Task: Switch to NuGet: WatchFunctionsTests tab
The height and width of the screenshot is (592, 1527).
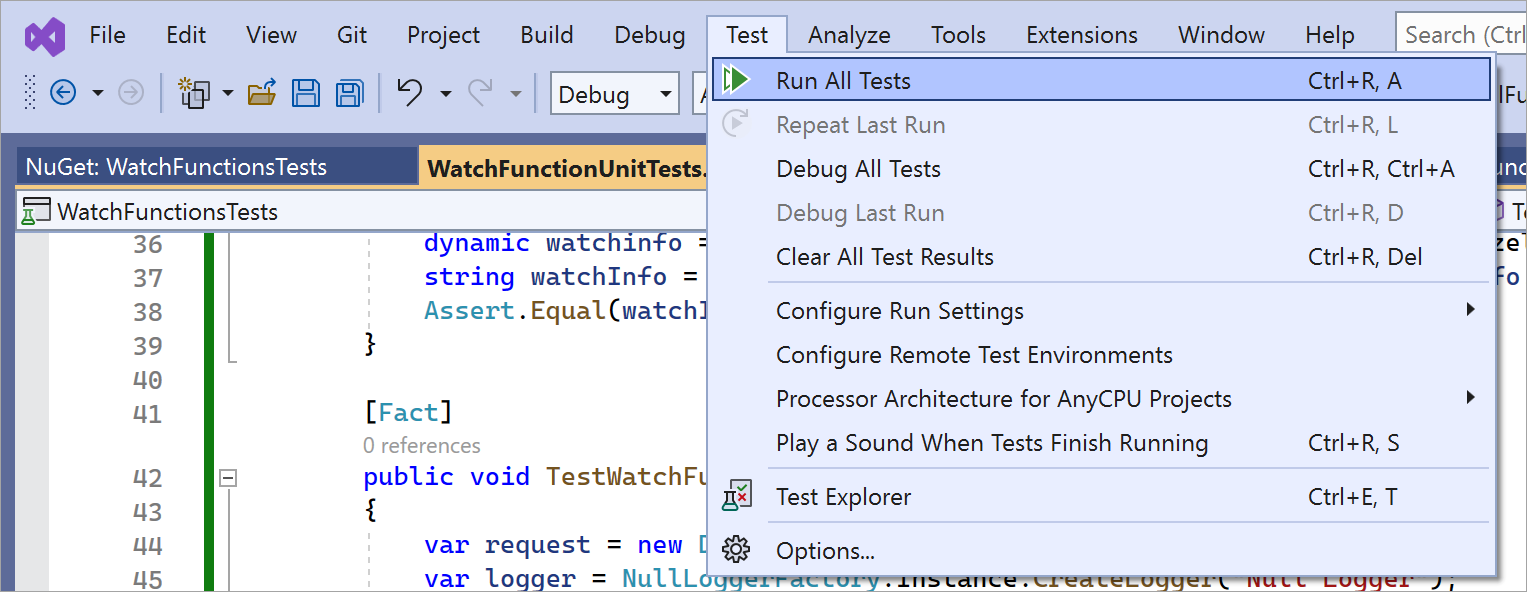Action: pos(218,167)
